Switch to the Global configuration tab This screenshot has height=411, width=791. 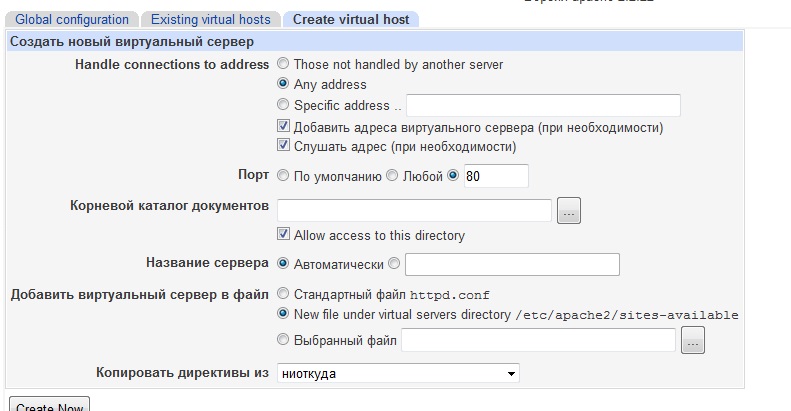click(72, 19)
